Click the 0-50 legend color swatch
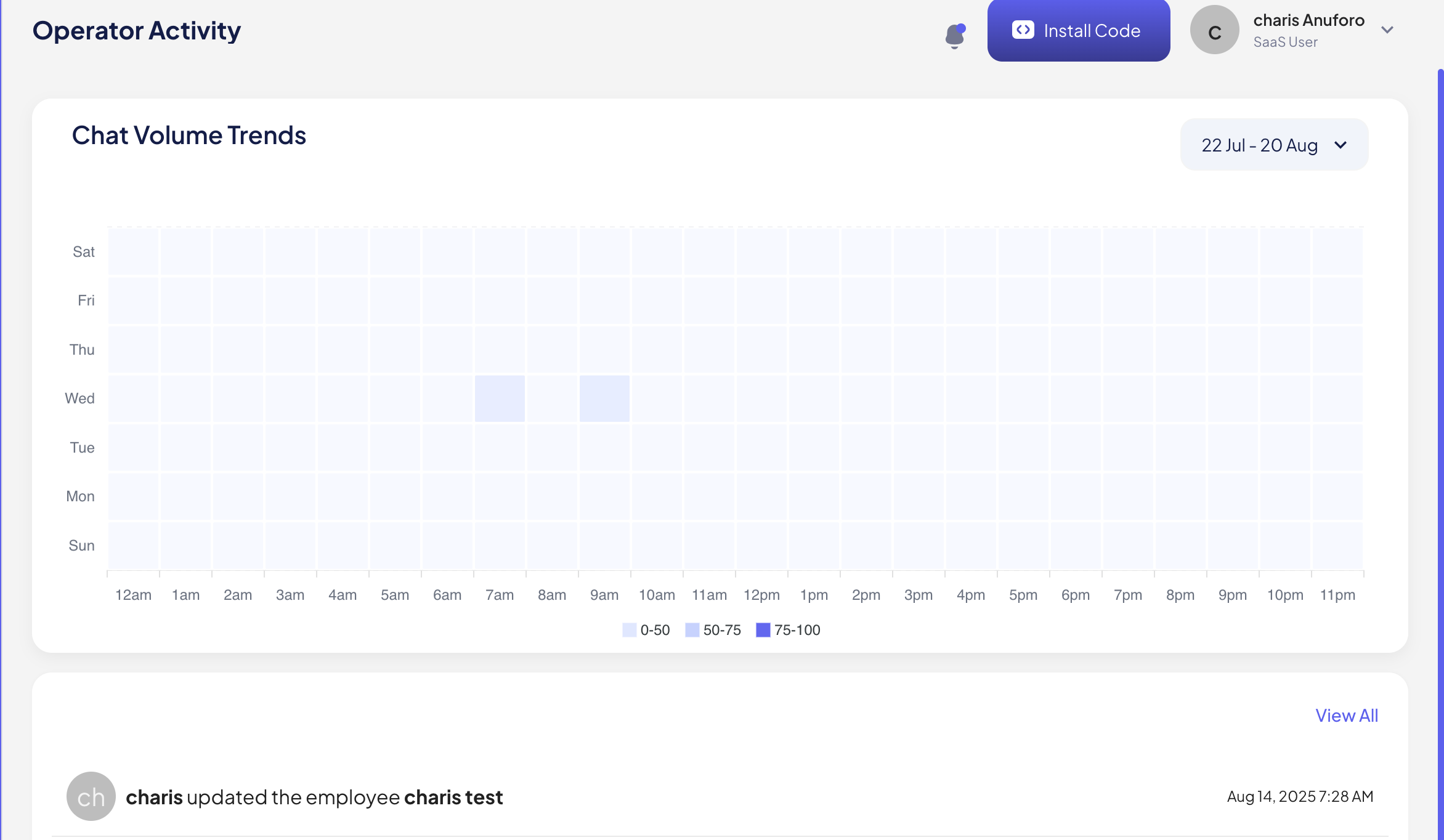Viewport: 1444px width, 840px height. (629, 630)
